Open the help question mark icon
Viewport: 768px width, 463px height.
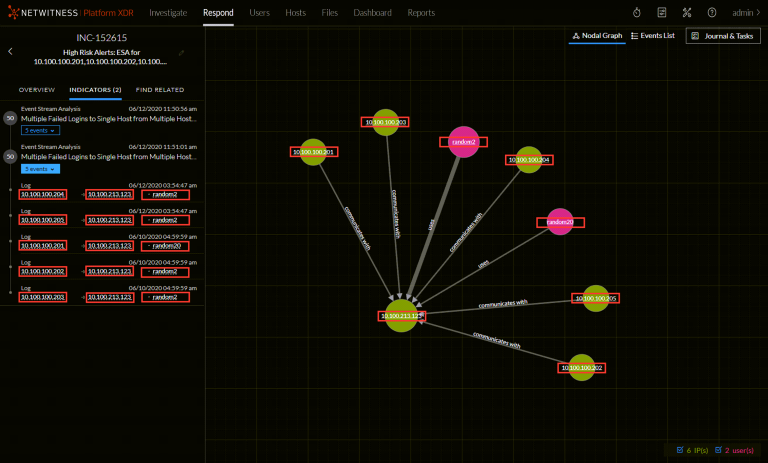[x=711, y=13]
